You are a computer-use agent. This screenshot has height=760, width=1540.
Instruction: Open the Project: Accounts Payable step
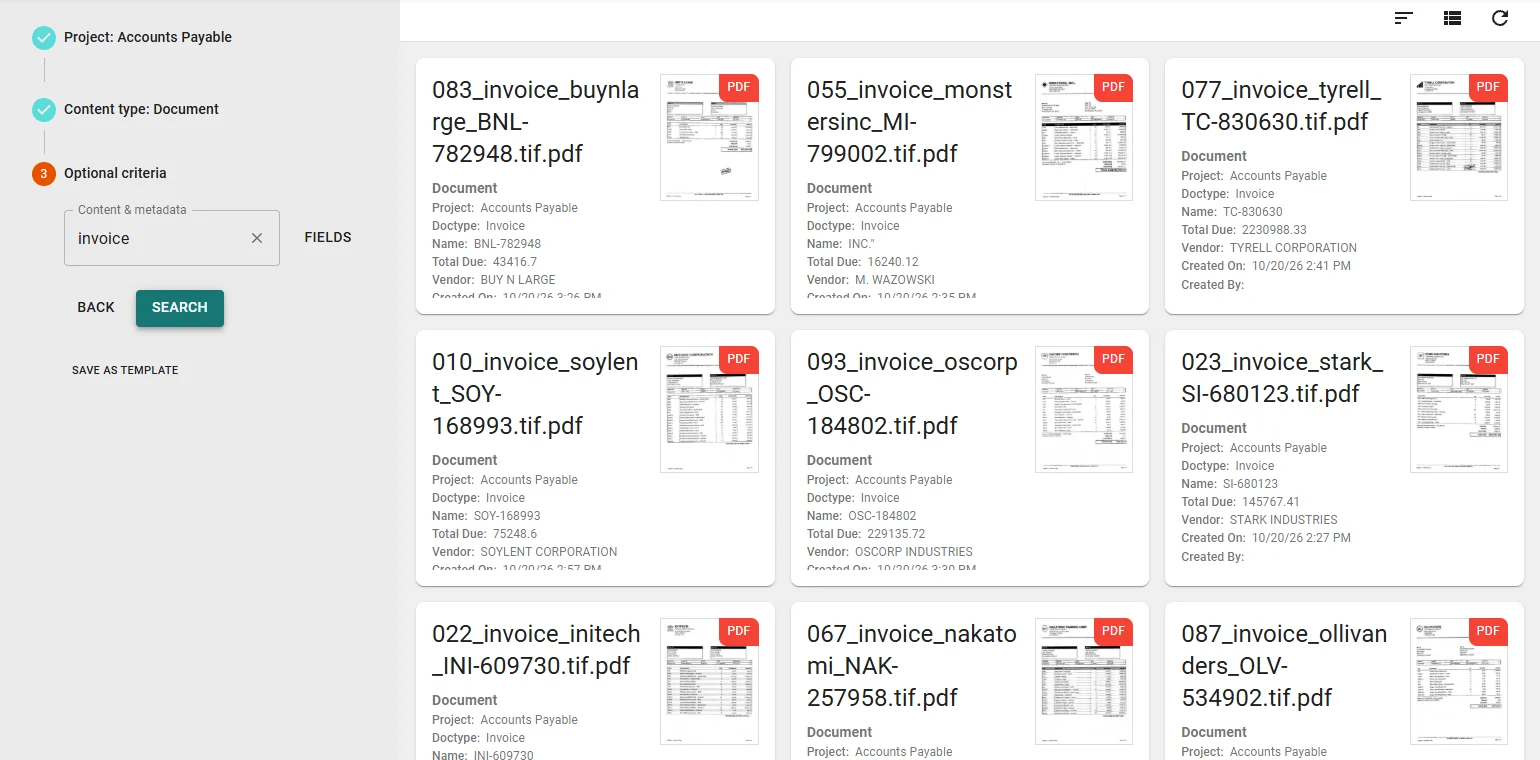point(148,38)
